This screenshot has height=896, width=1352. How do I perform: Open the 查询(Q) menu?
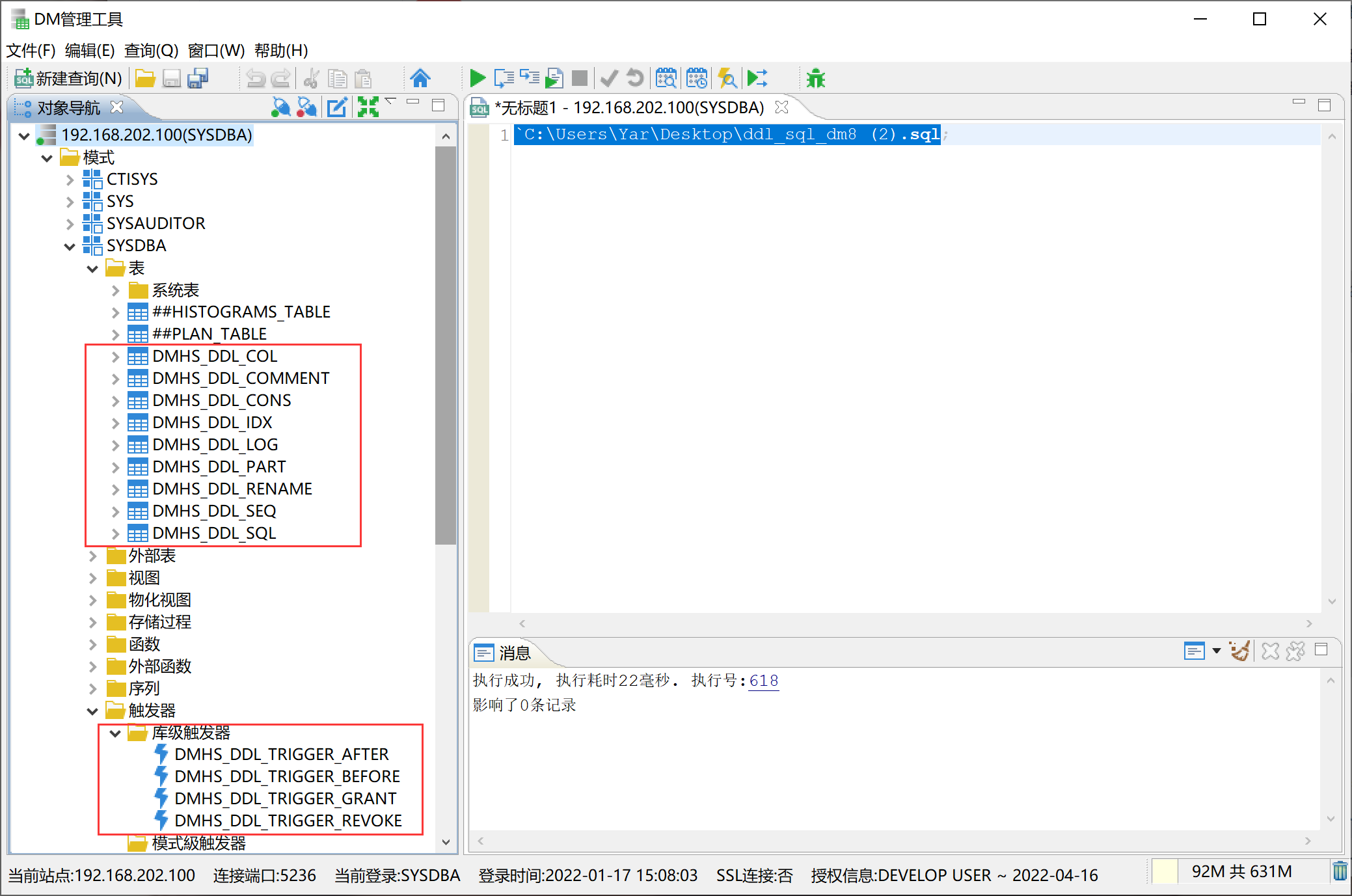[x=151, y=50]
